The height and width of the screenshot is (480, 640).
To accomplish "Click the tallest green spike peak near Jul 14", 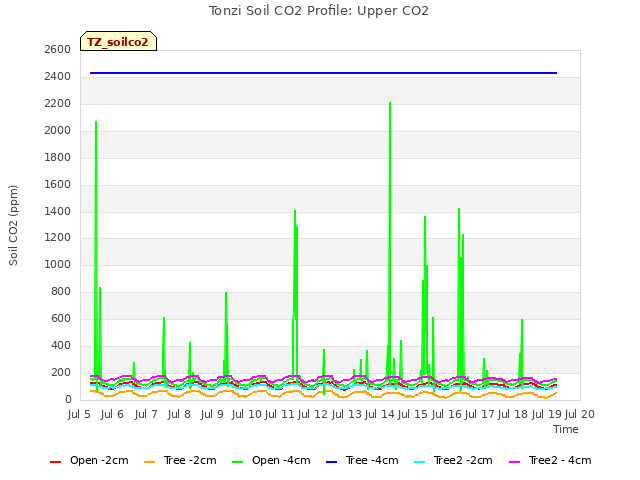I will pos(390,103).
